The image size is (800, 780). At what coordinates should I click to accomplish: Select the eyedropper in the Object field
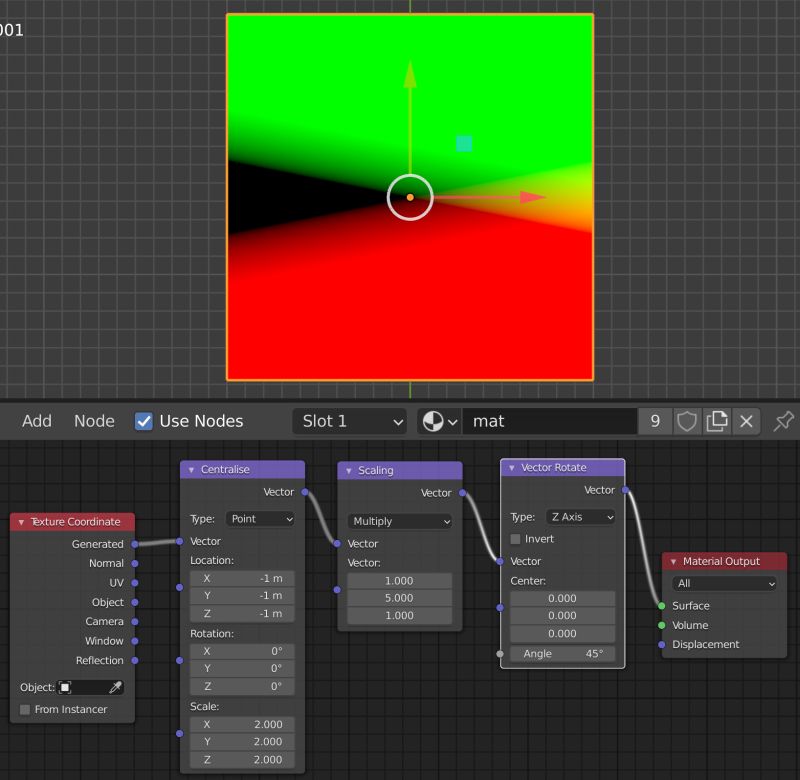click(116, 687)
